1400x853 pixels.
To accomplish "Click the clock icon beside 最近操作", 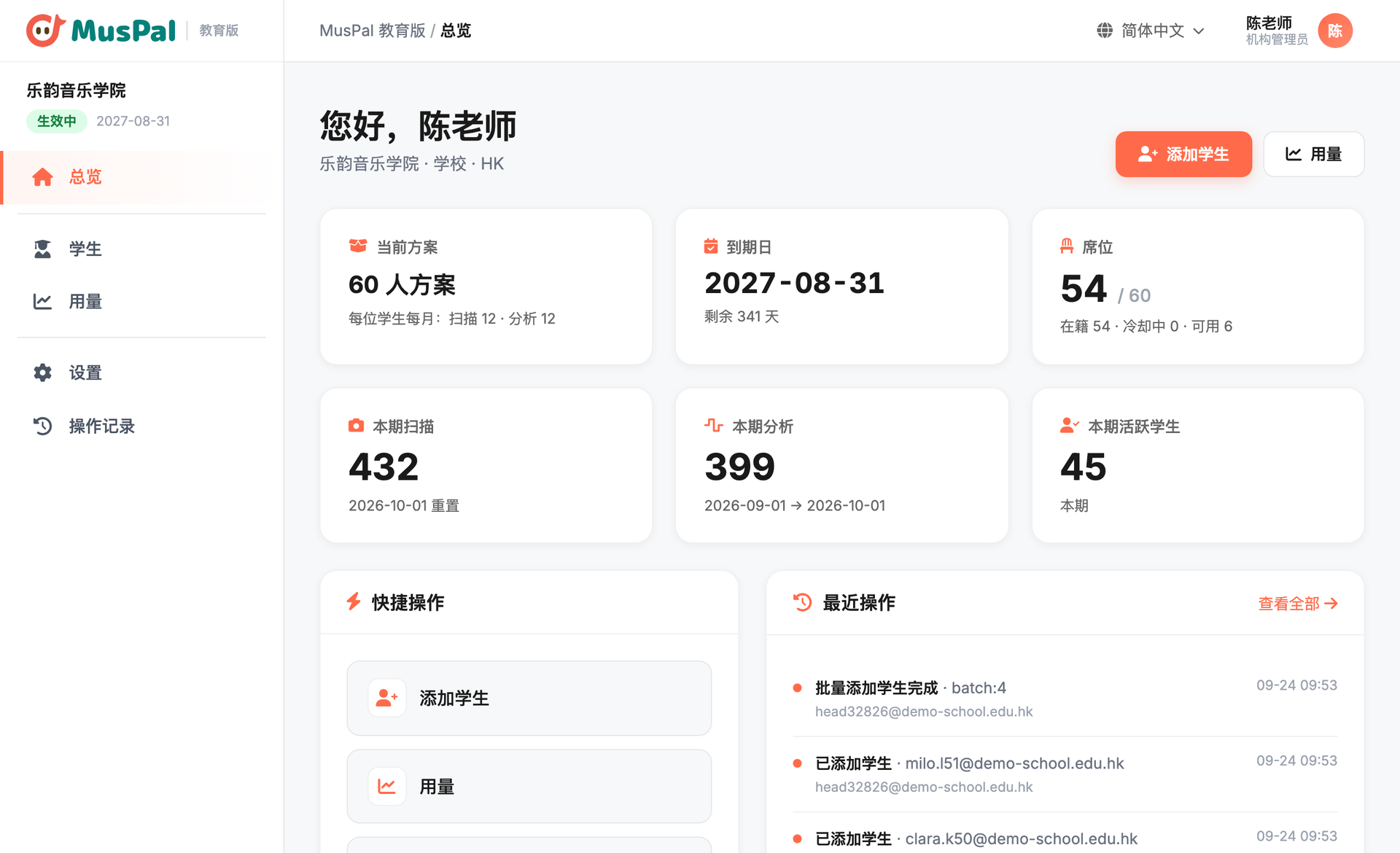I will (802, 602).
